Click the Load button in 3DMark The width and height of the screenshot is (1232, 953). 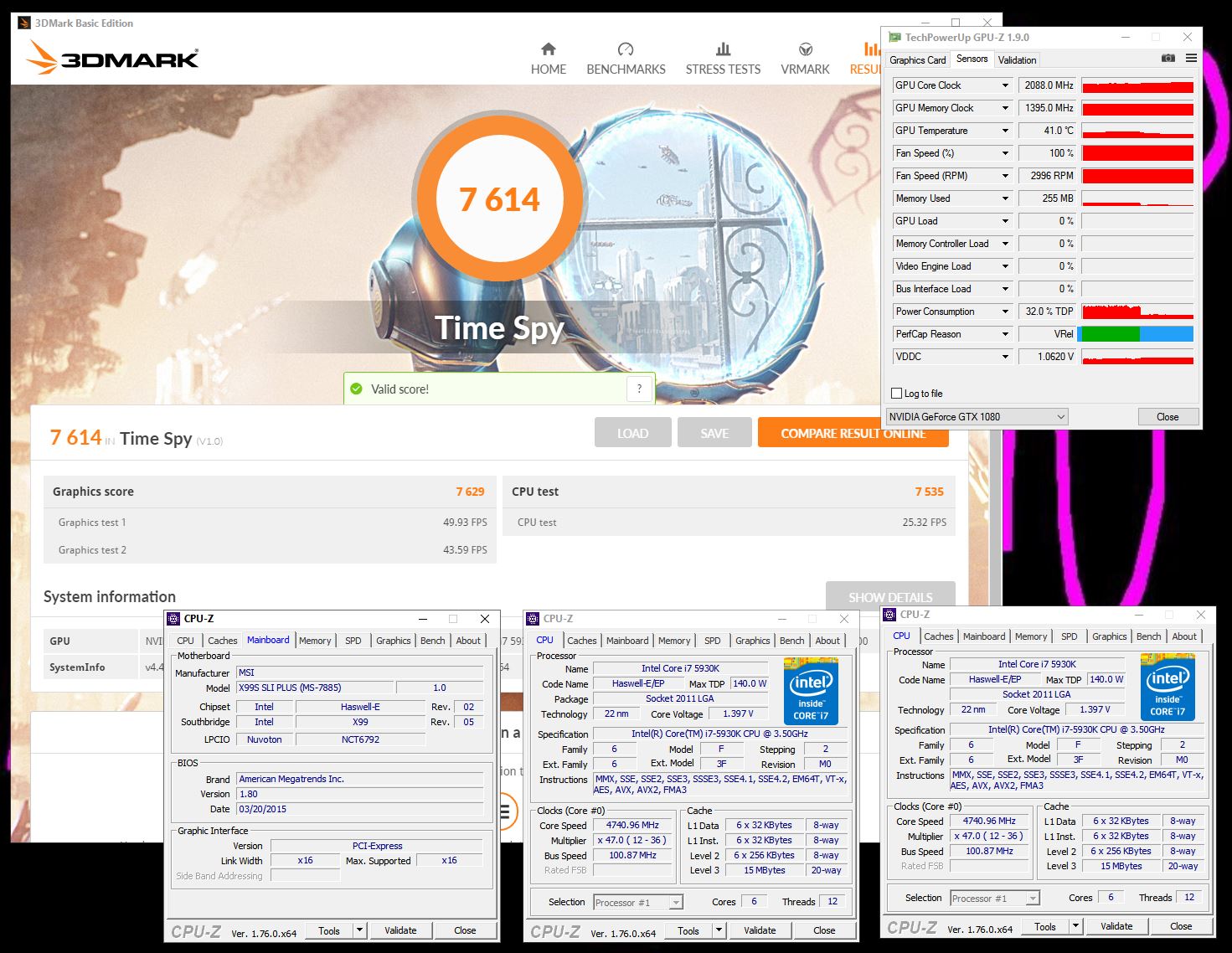pos(632,433)
